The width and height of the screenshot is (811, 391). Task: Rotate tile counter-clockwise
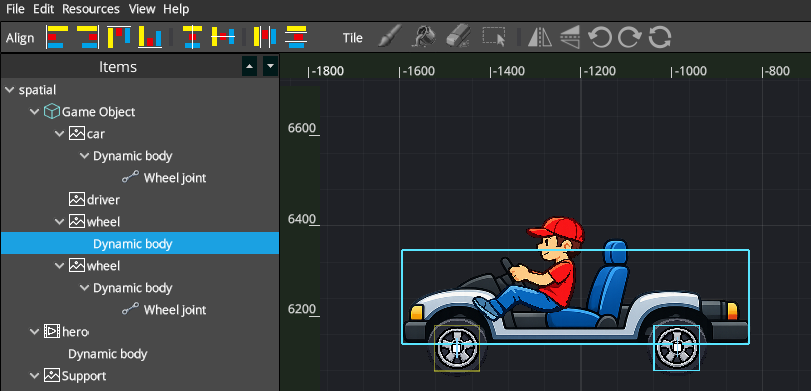(x=600, y=37)
